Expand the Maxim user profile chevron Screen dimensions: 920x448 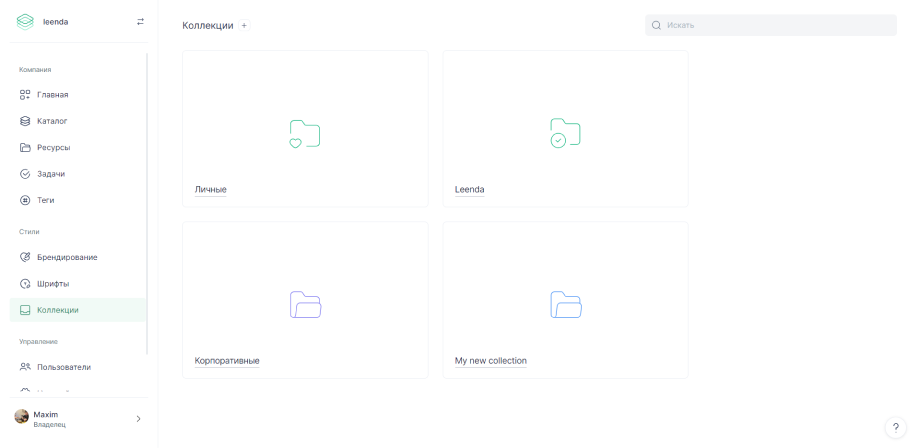138,419
